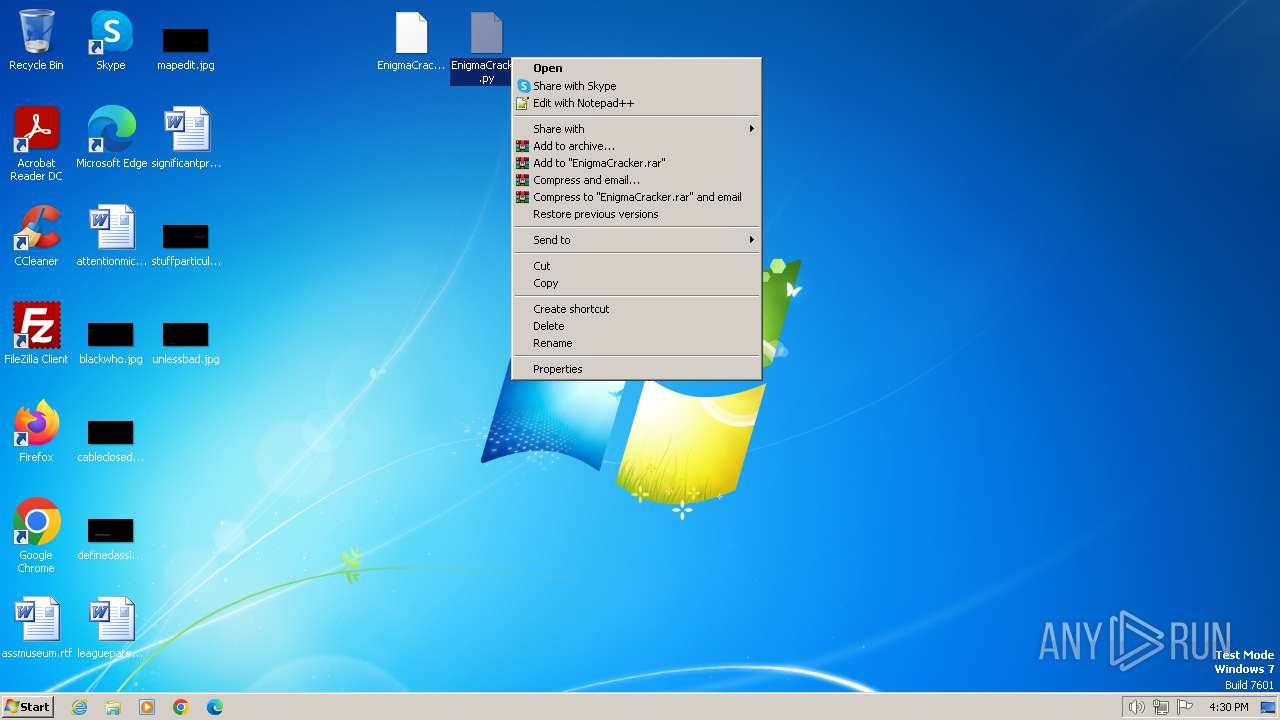Image resolution: width=1280 pixels, height=720 pixels.
Task: Choose Add to "EnigmaCracker.rar"
Action: click(637, 163)
